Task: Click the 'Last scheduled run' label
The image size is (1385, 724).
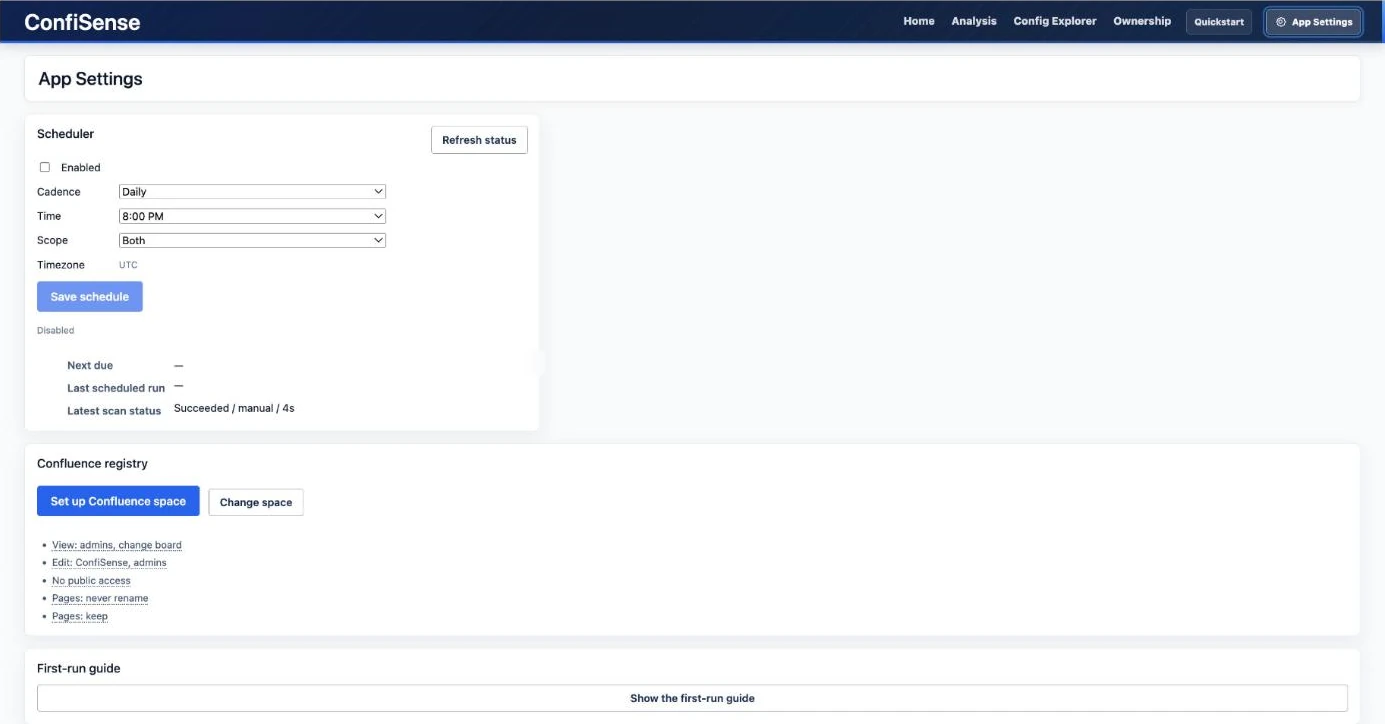Action: tap(116, 388)
